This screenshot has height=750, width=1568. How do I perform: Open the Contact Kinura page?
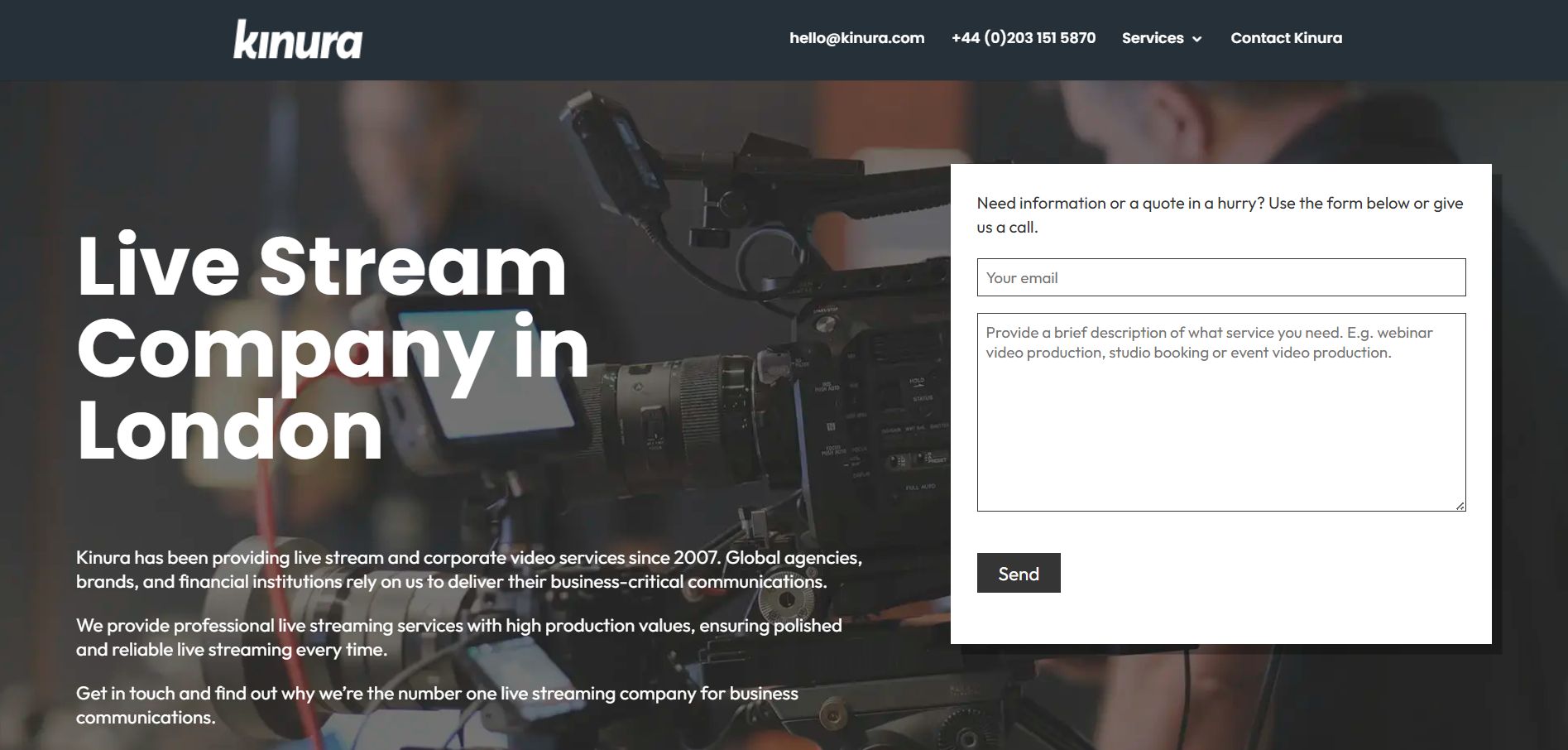(x=1286, y=38)
